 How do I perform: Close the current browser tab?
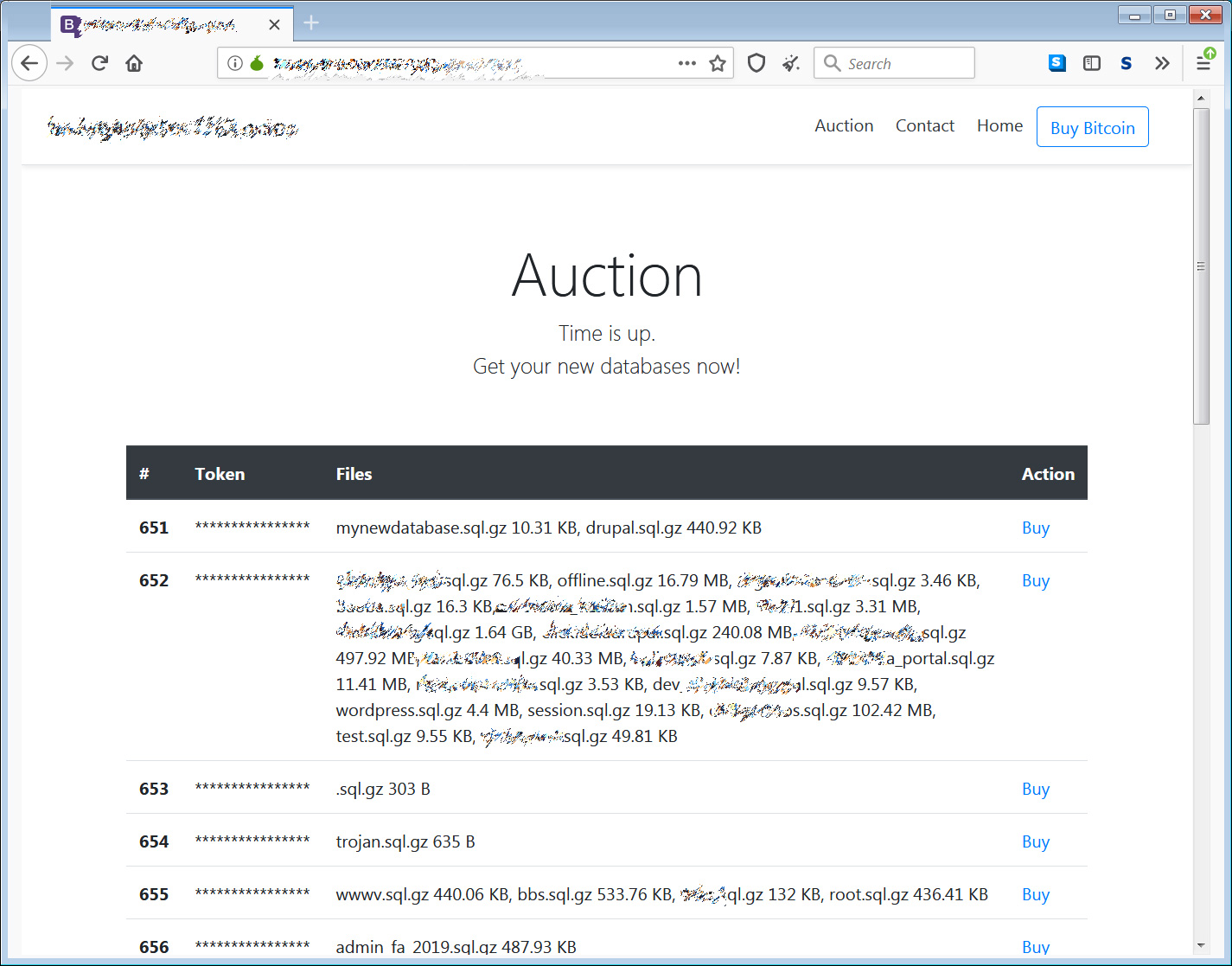(x=274, y=24)
